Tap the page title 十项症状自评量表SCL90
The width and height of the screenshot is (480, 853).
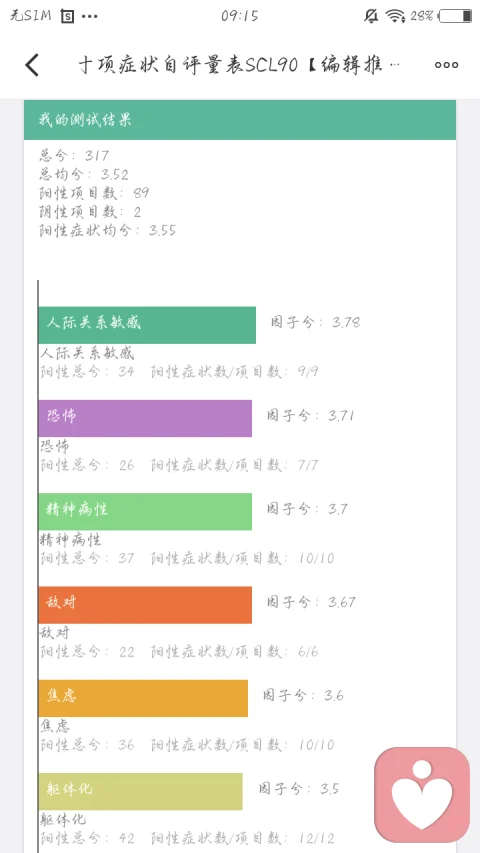(x=188, y=65)
